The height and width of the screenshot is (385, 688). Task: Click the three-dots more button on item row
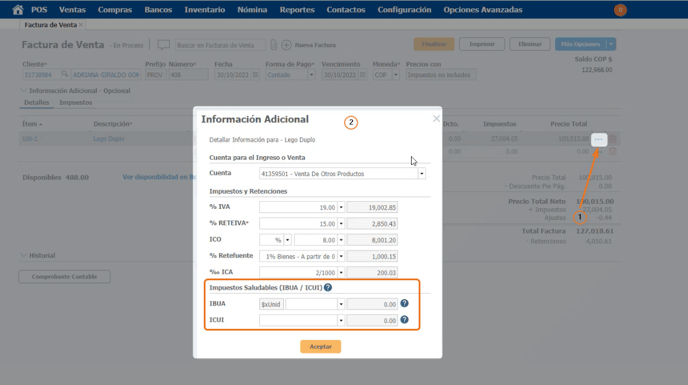599,139
